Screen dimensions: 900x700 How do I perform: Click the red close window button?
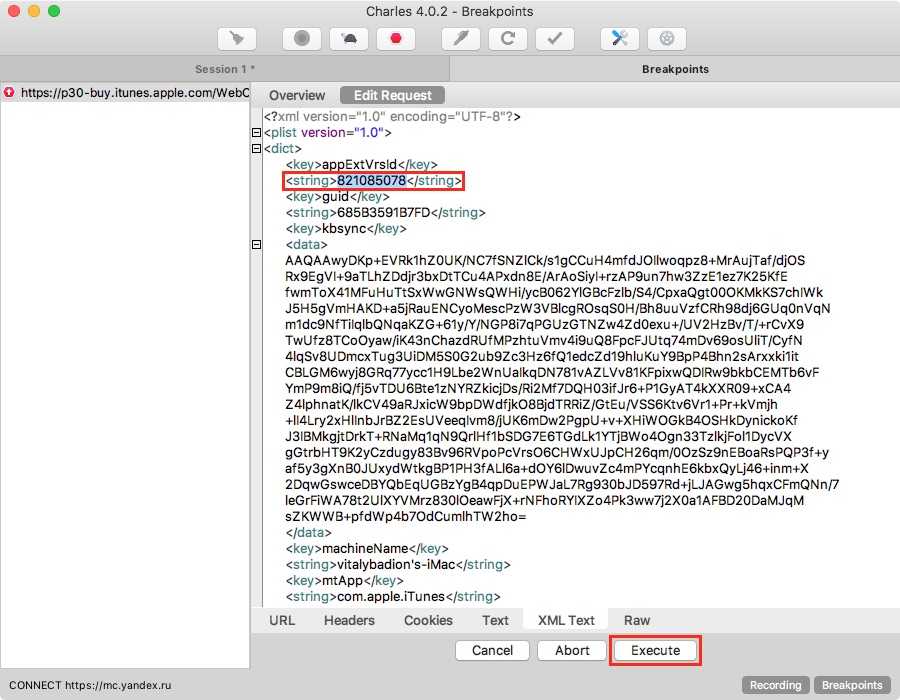pyautogui.click(x=14, y=11)
